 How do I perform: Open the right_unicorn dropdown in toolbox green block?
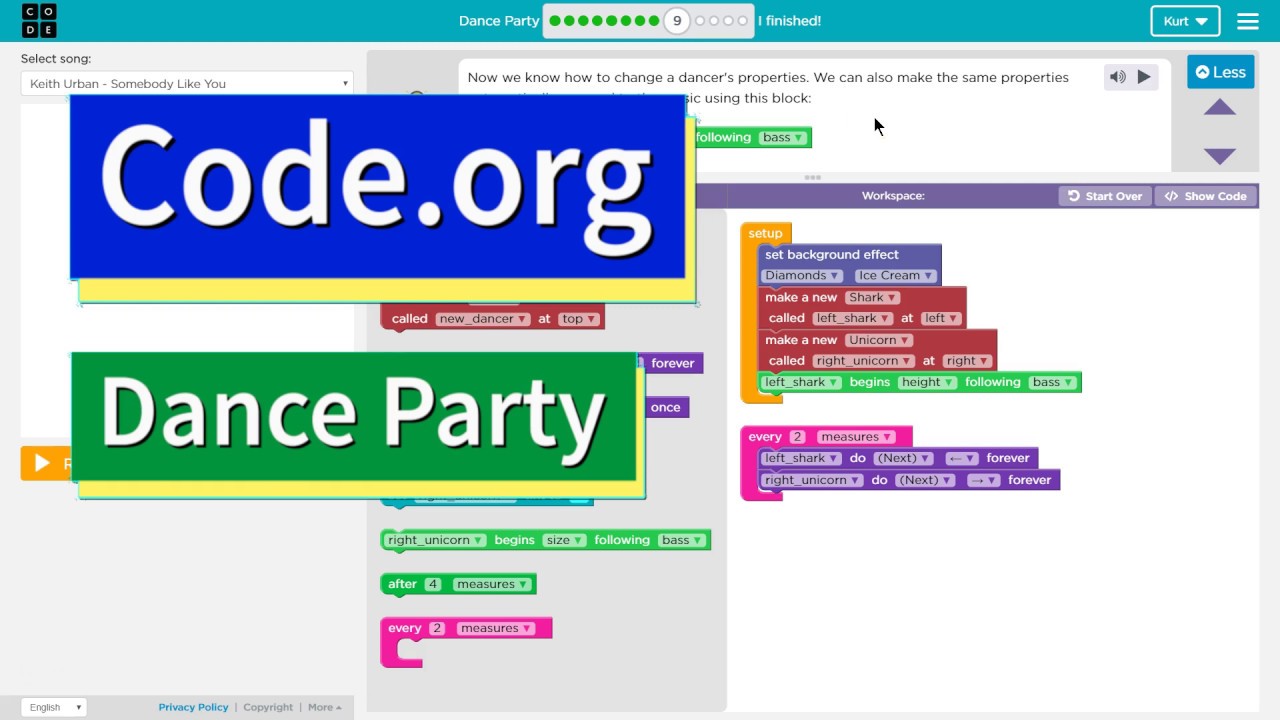pyautogui.click(x=435, y=540)
